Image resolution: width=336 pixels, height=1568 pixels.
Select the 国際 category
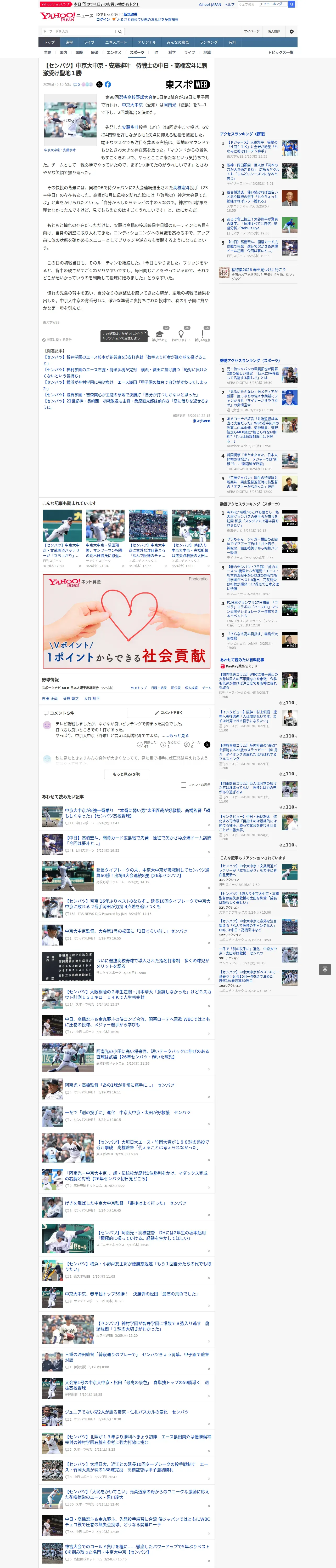[x=79, y=52]
